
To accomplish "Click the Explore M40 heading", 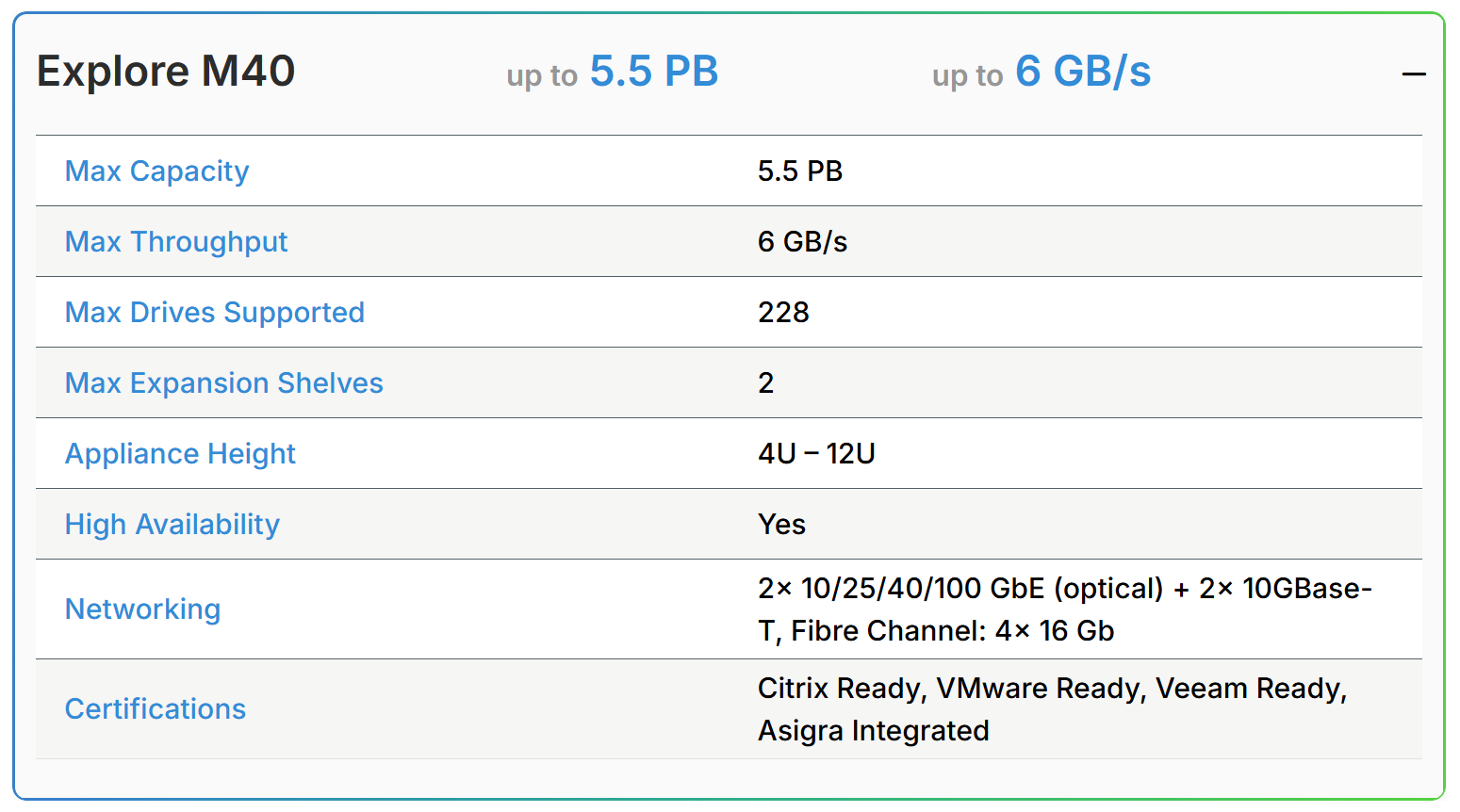I will (x=166, y=72).
